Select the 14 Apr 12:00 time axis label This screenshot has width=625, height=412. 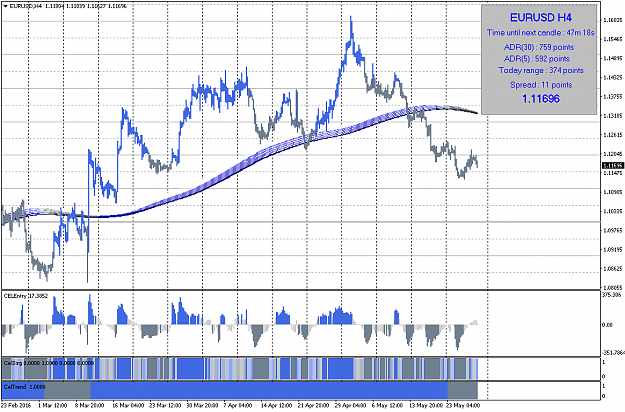point(277,406)
